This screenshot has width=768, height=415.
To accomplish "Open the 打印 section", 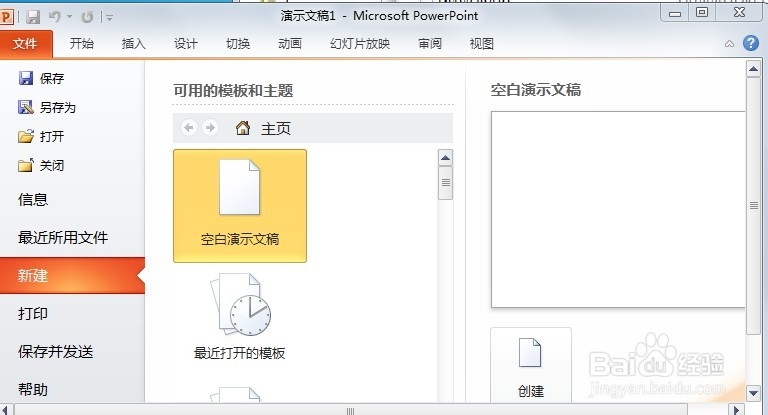I will coord(33,314).
